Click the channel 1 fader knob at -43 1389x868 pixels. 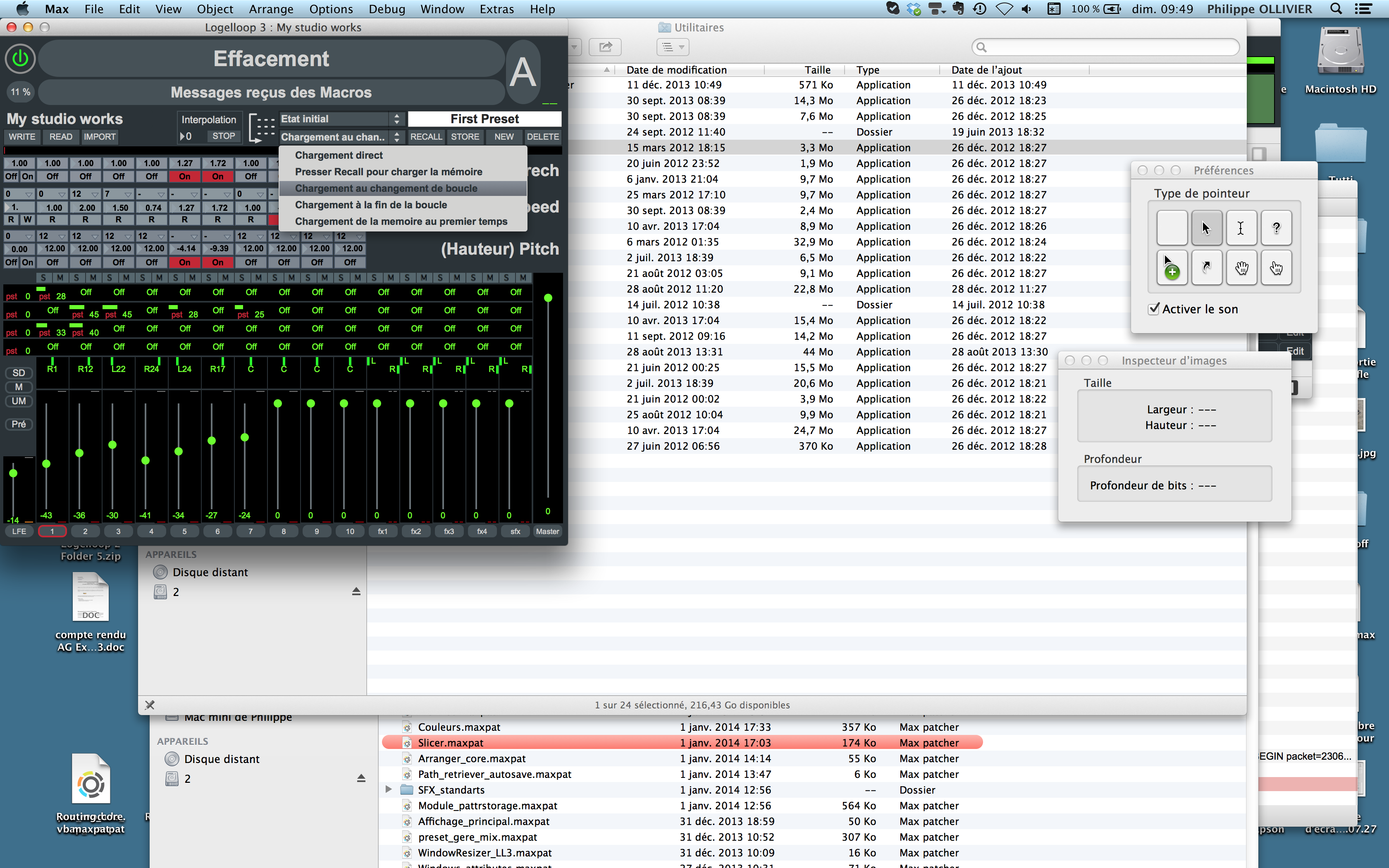pyautogui.click(x=46, y=464)
